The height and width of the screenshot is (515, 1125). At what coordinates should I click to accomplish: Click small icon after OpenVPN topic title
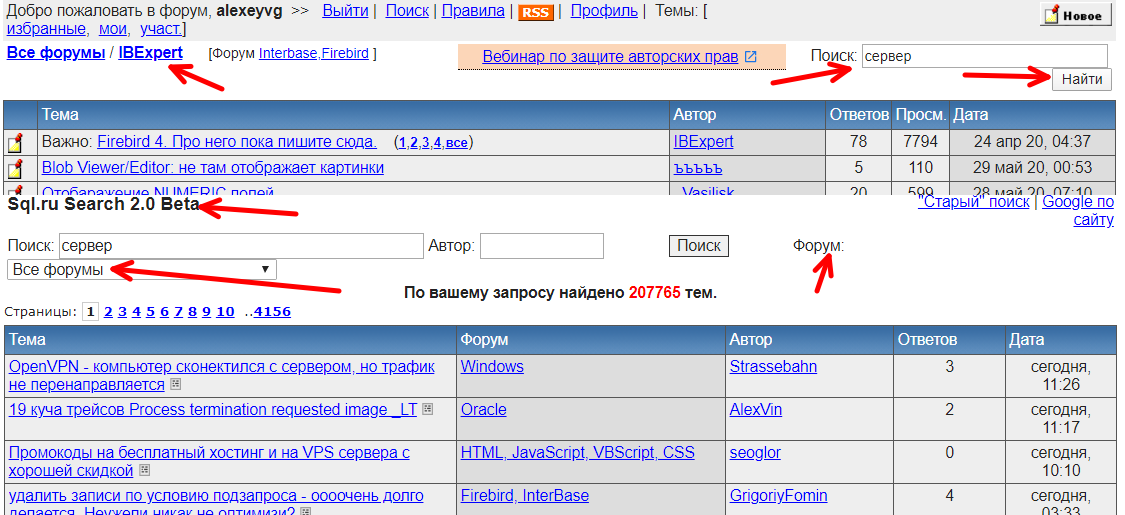(x=175, y=385)
